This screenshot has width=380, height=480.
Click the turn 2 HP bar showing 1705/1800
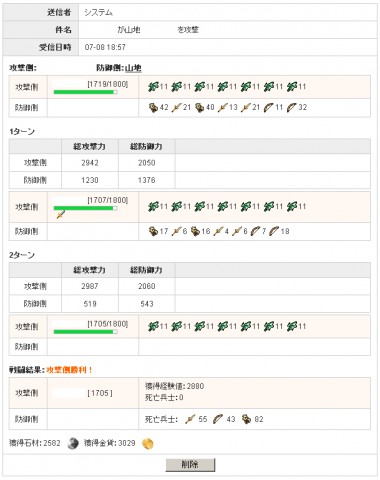tap(86, 332)
